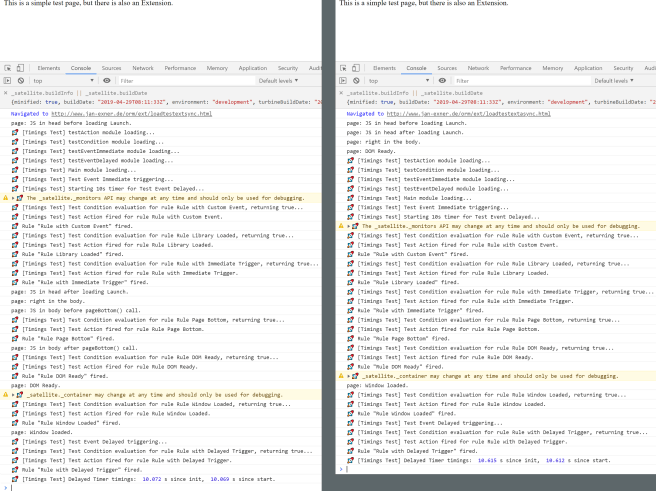The height and width of the screenshot is (491, 656).
Task: Clear console in right DevTools panel
Action: click(x=356, y=80)
